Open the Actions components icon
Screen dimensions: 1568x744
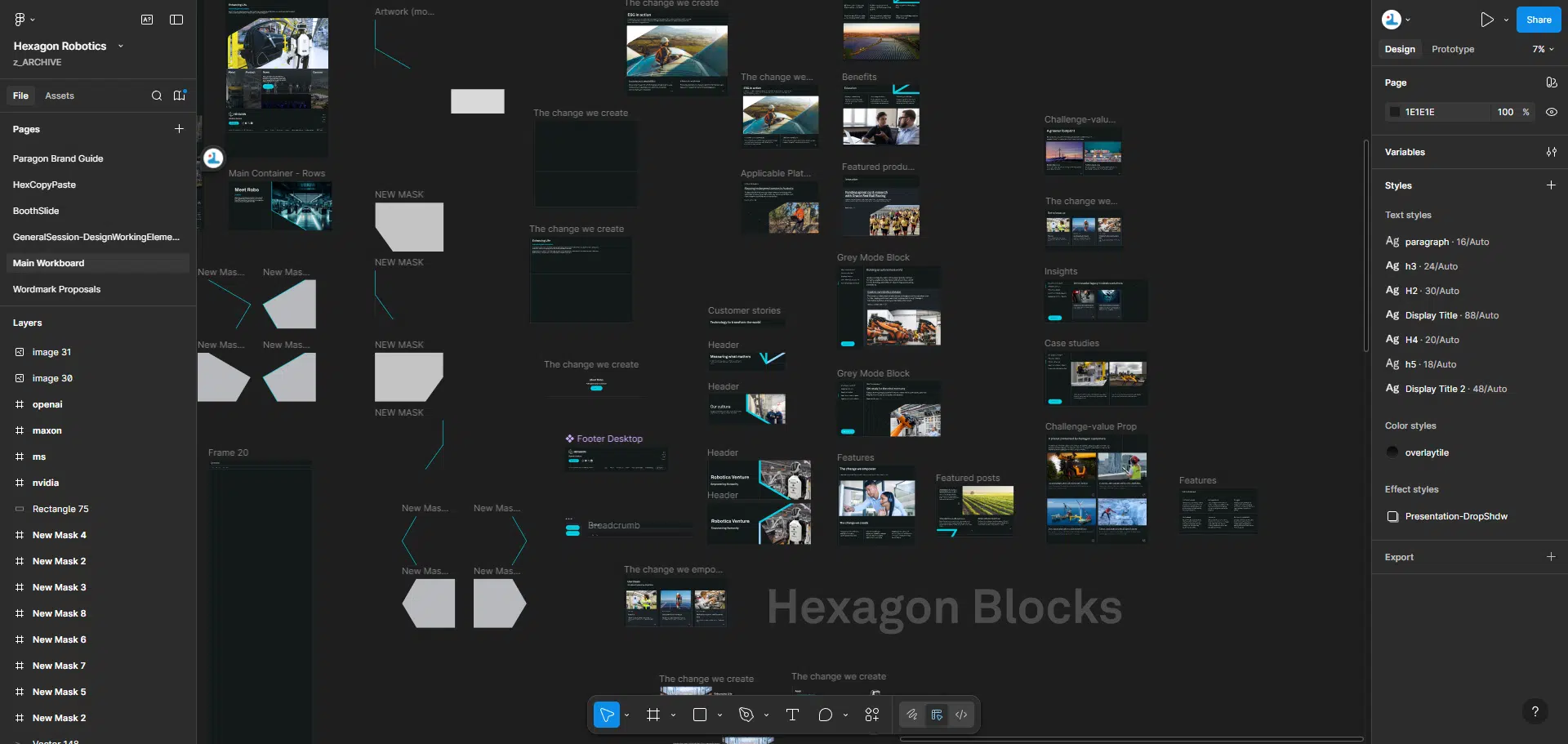(872, 715)
